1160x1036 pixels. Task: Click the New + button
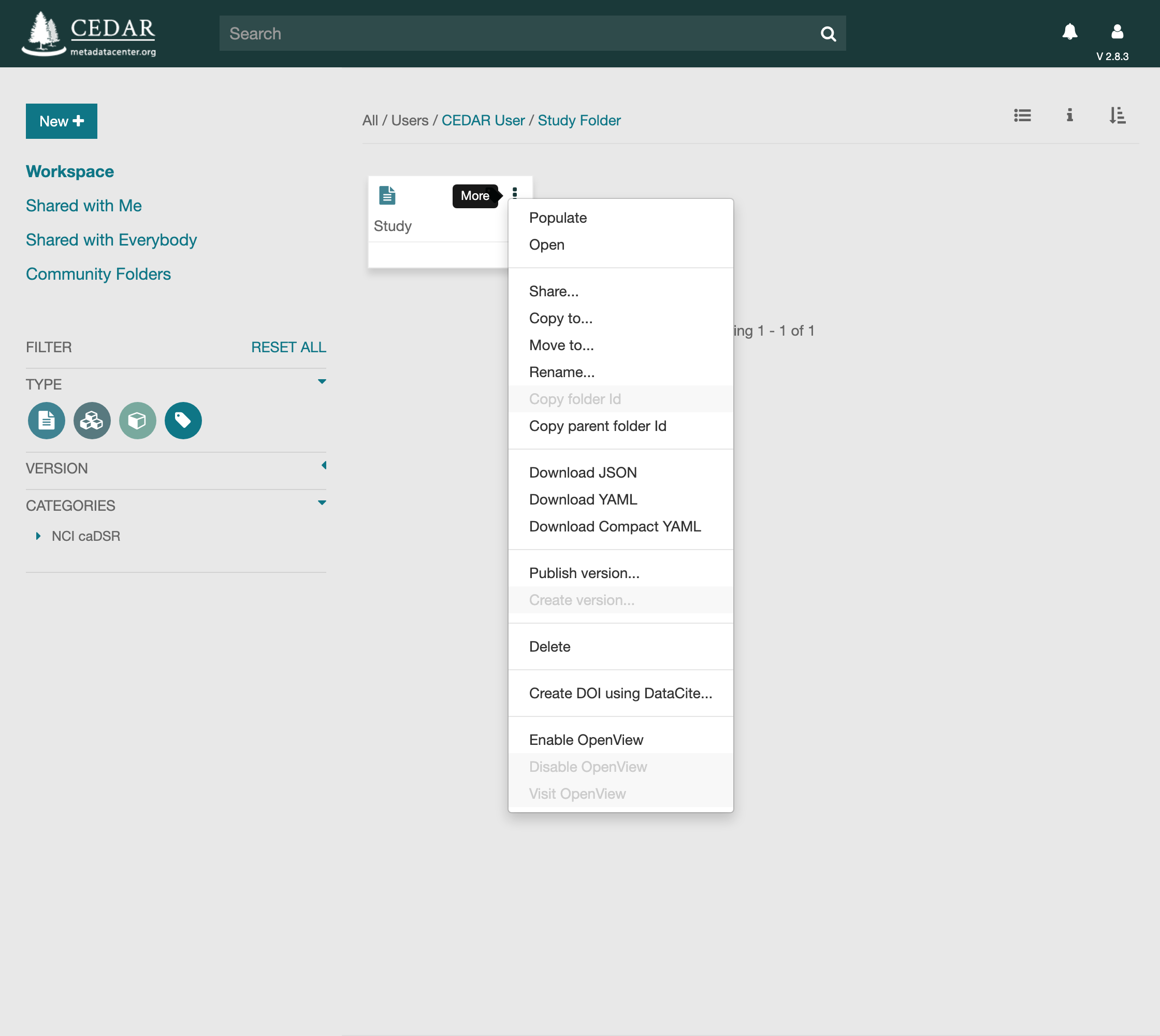(62, 121)
